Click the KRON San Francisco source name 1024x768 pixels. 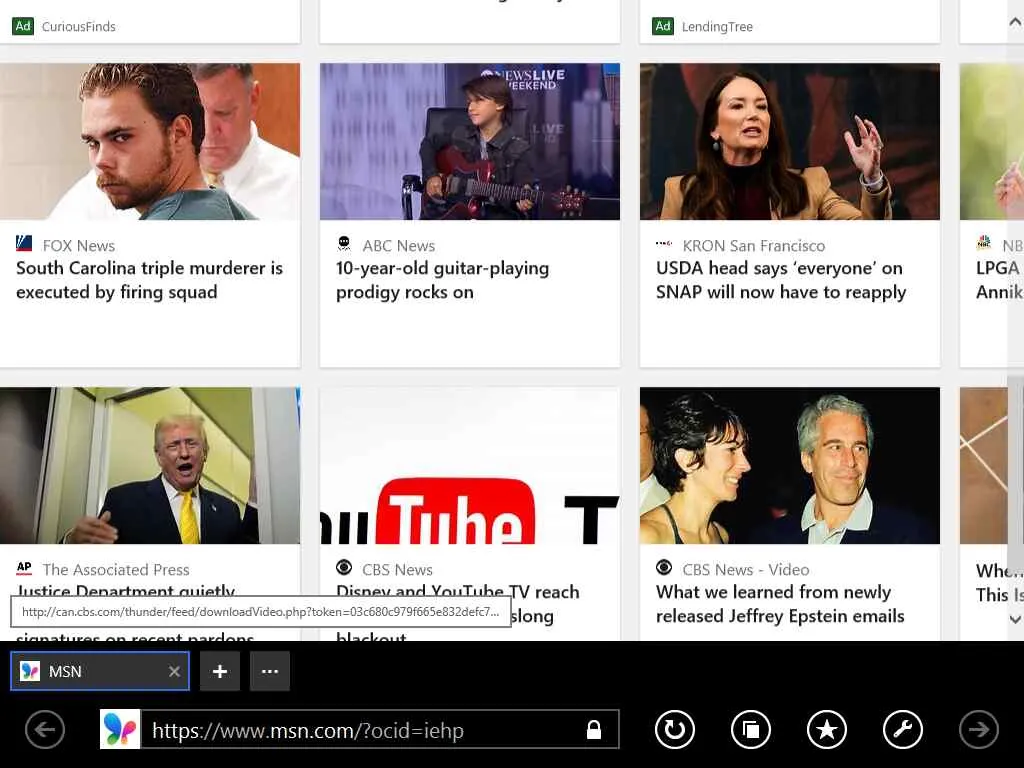coord(754,246)
